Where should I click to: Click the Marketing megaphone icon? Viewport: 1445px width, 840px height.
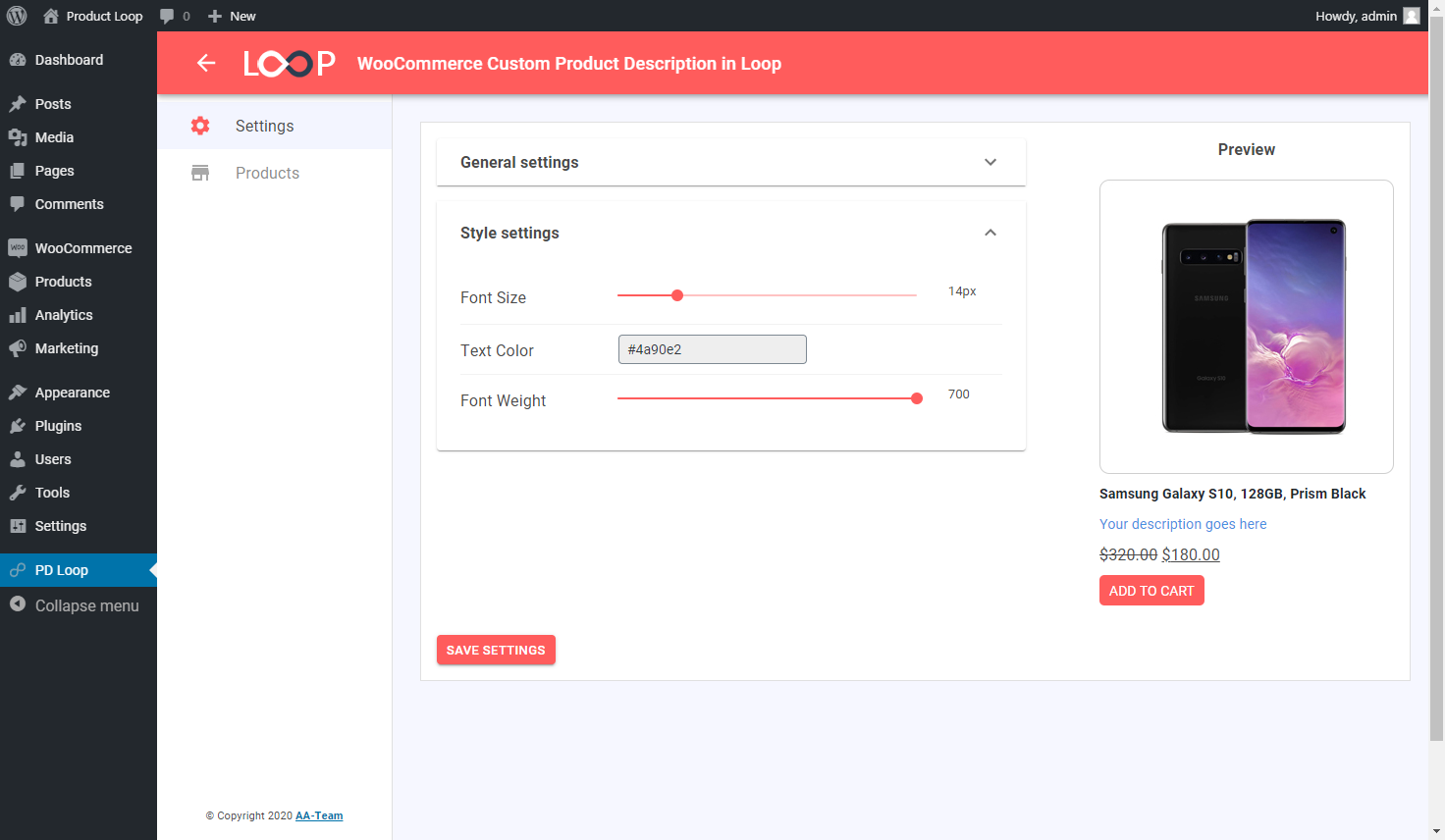coord(18,348)
